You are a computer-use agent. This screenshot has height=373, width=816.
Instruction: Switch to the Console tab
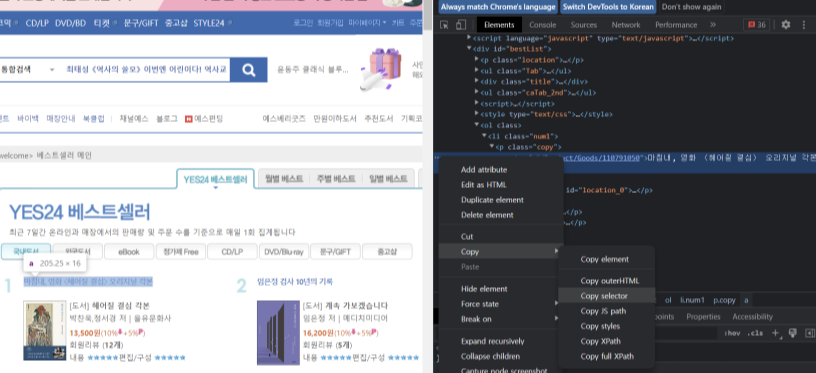(x=542, y=24)
